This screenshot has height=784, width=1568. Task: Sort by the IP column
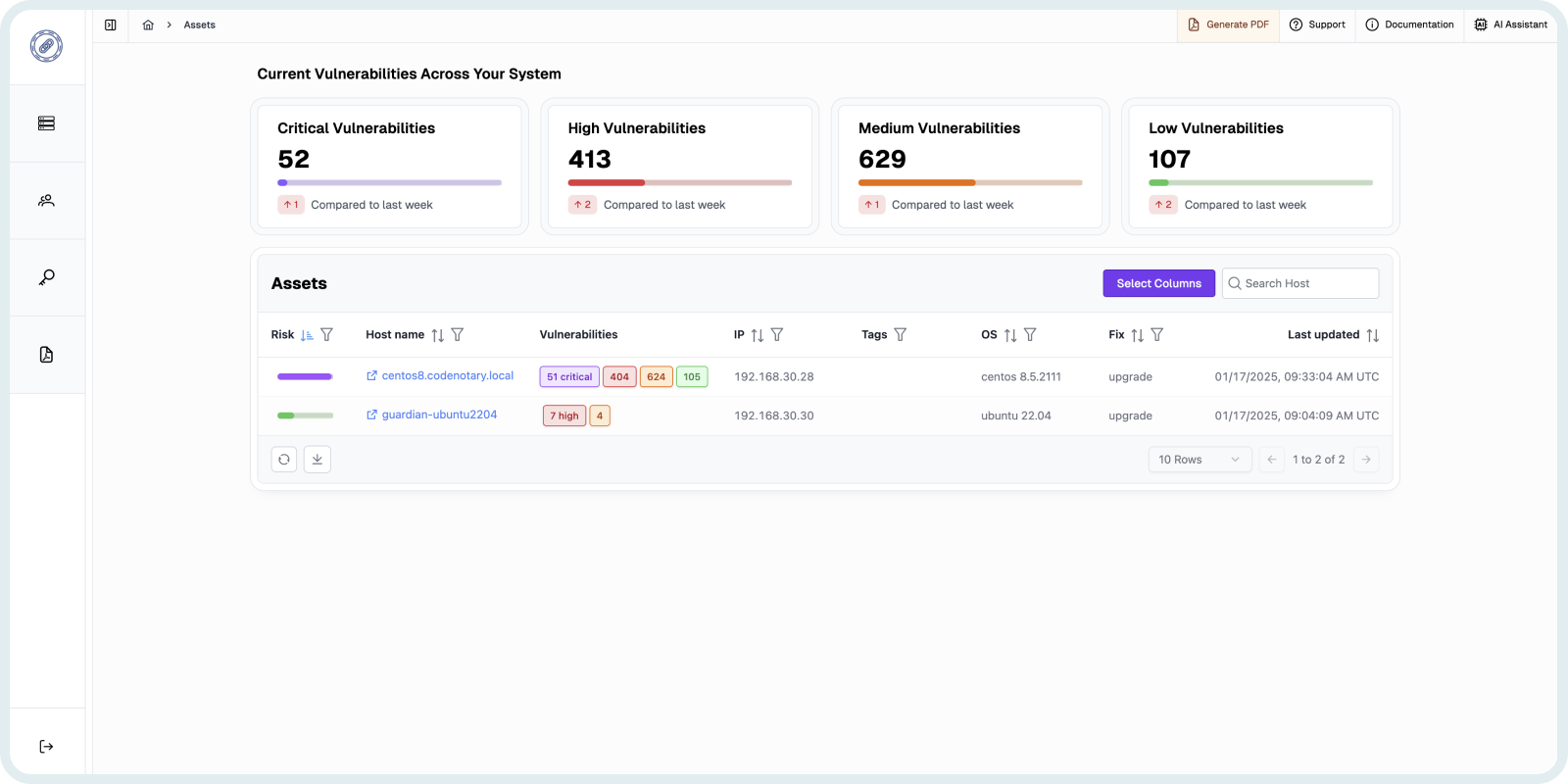coord(758,335)
